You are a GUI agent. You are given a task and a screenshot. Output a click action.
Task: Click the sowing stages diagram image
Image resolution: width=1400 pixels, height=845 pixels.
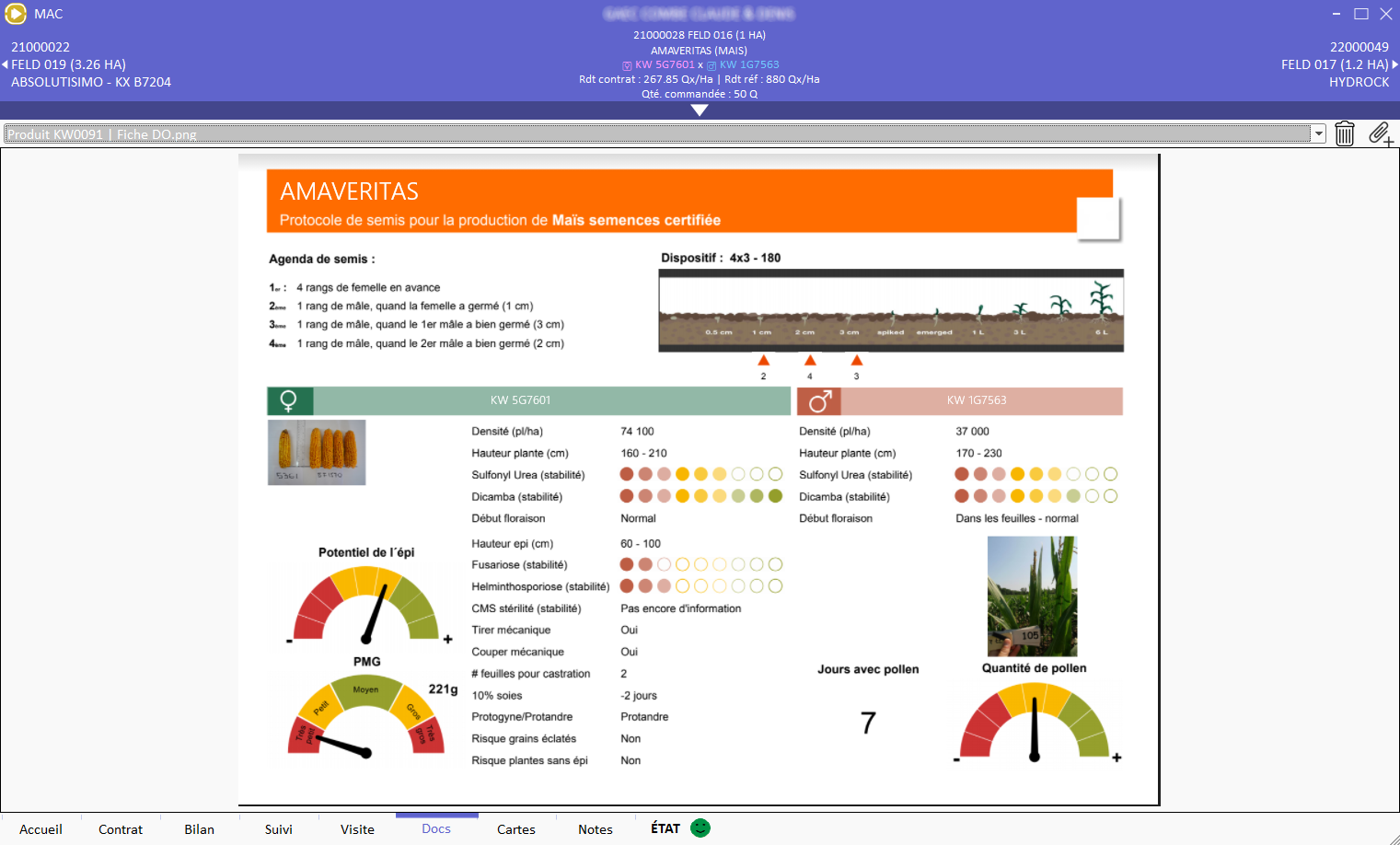click(891, 311)
